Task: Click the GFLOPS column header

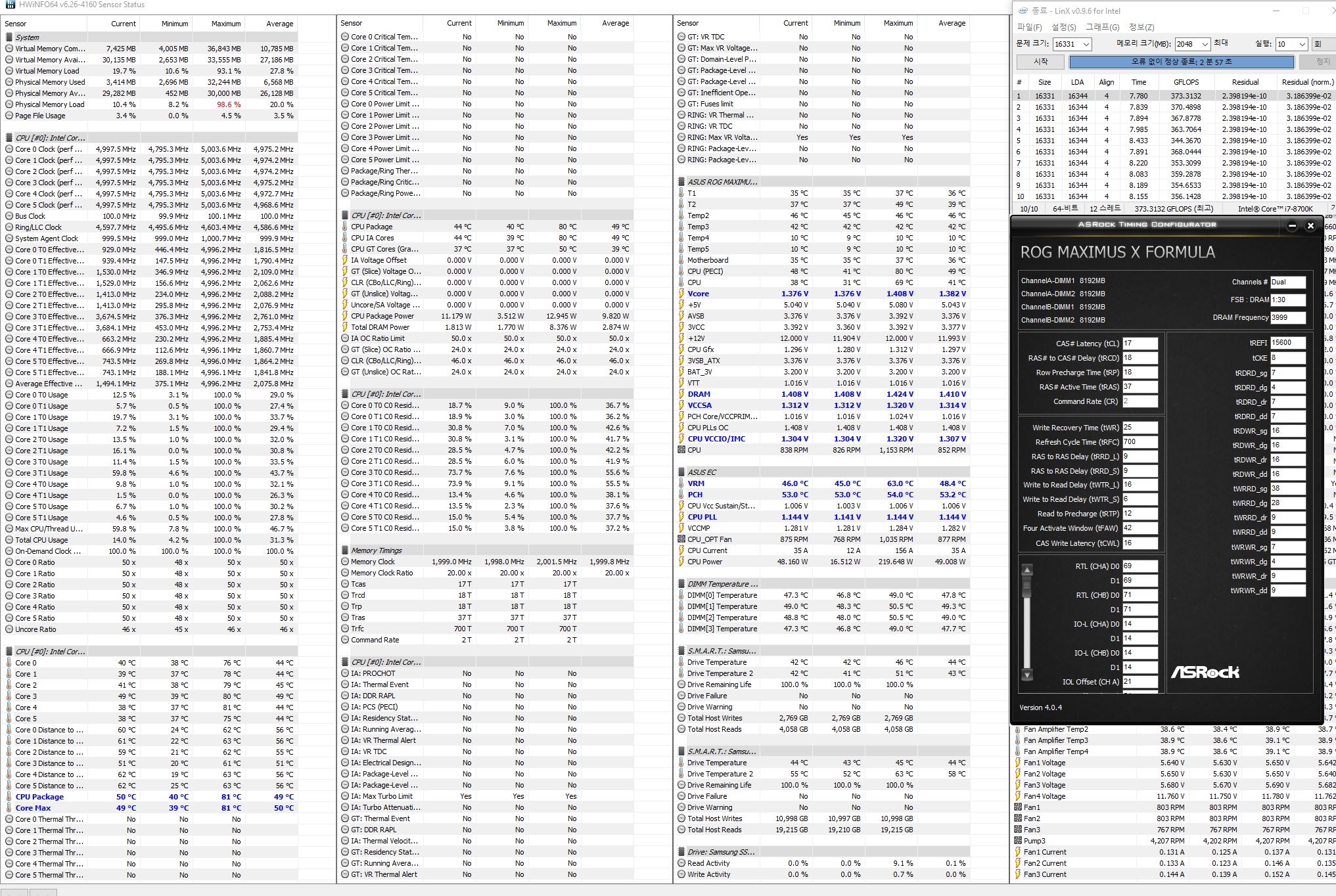Action: (x=1186, y=82)
